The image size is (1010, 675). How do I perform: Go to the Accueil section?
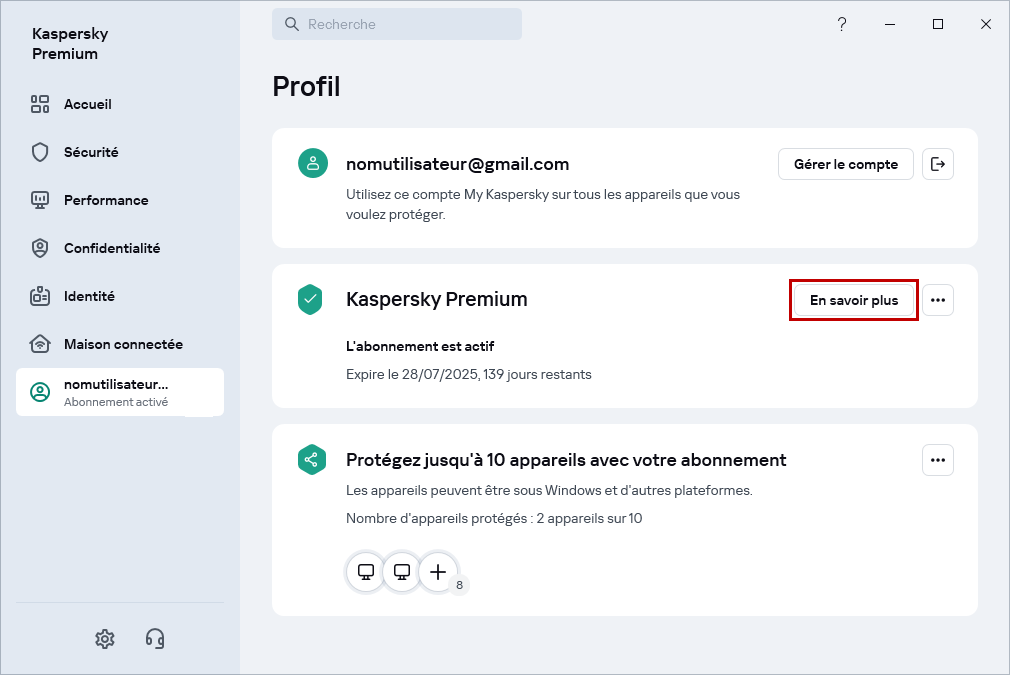88,104
